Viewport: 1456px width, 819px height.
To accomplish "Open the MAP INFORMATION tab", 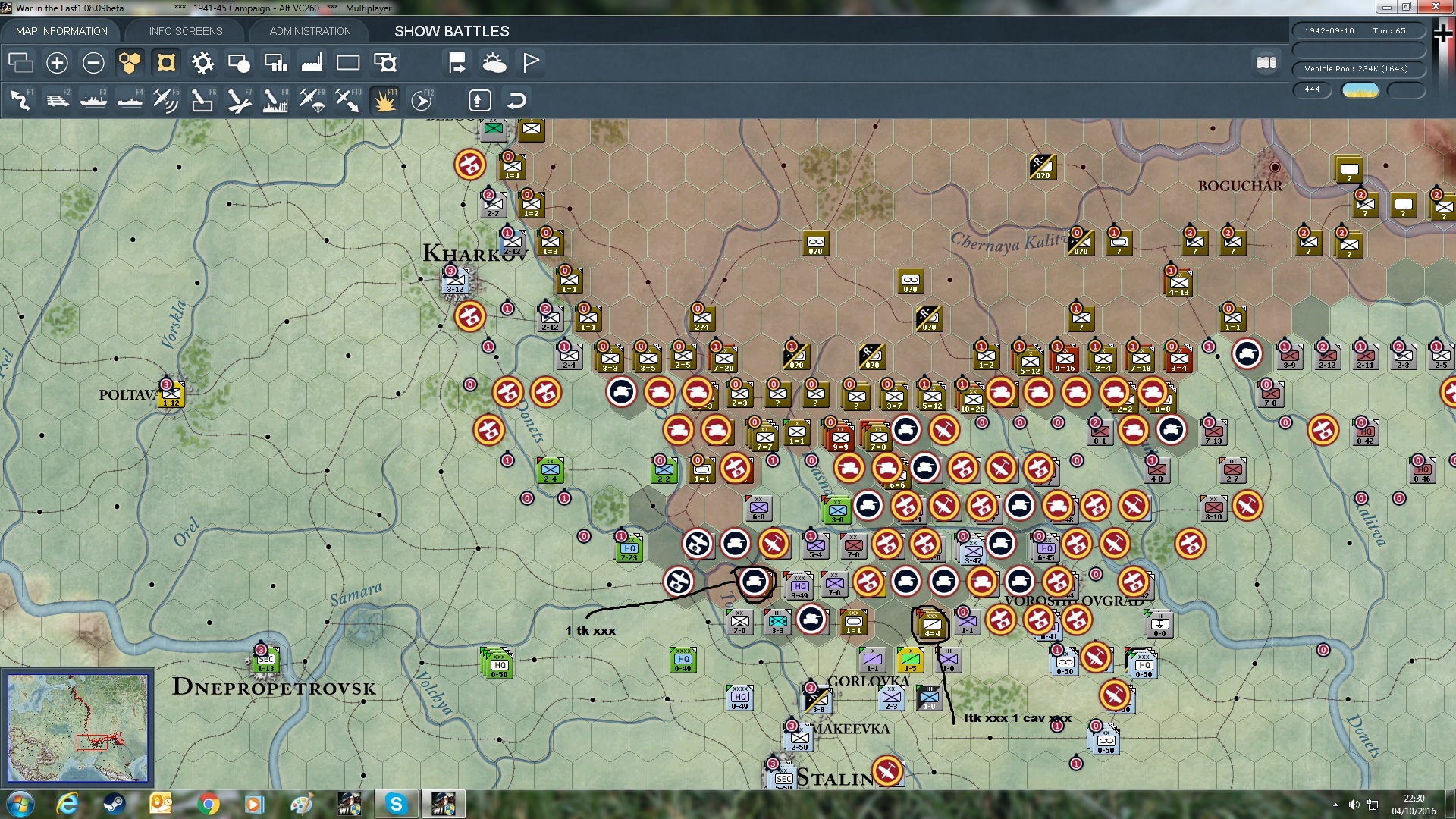I will (61, 31).
